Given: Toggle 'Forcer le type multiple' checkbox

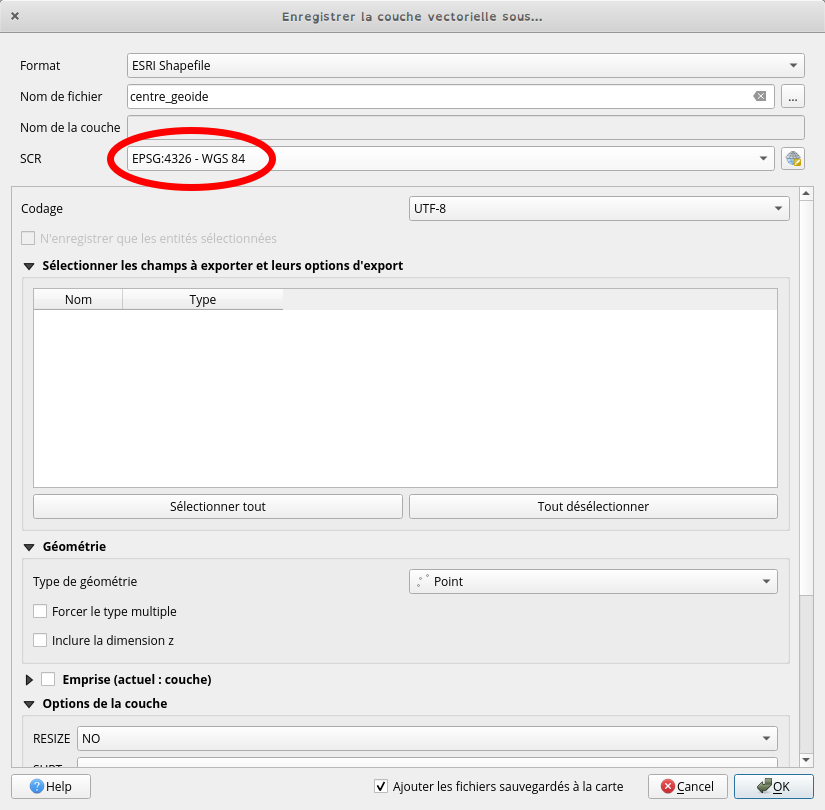Looking at the screenshot, I should 40,611.
